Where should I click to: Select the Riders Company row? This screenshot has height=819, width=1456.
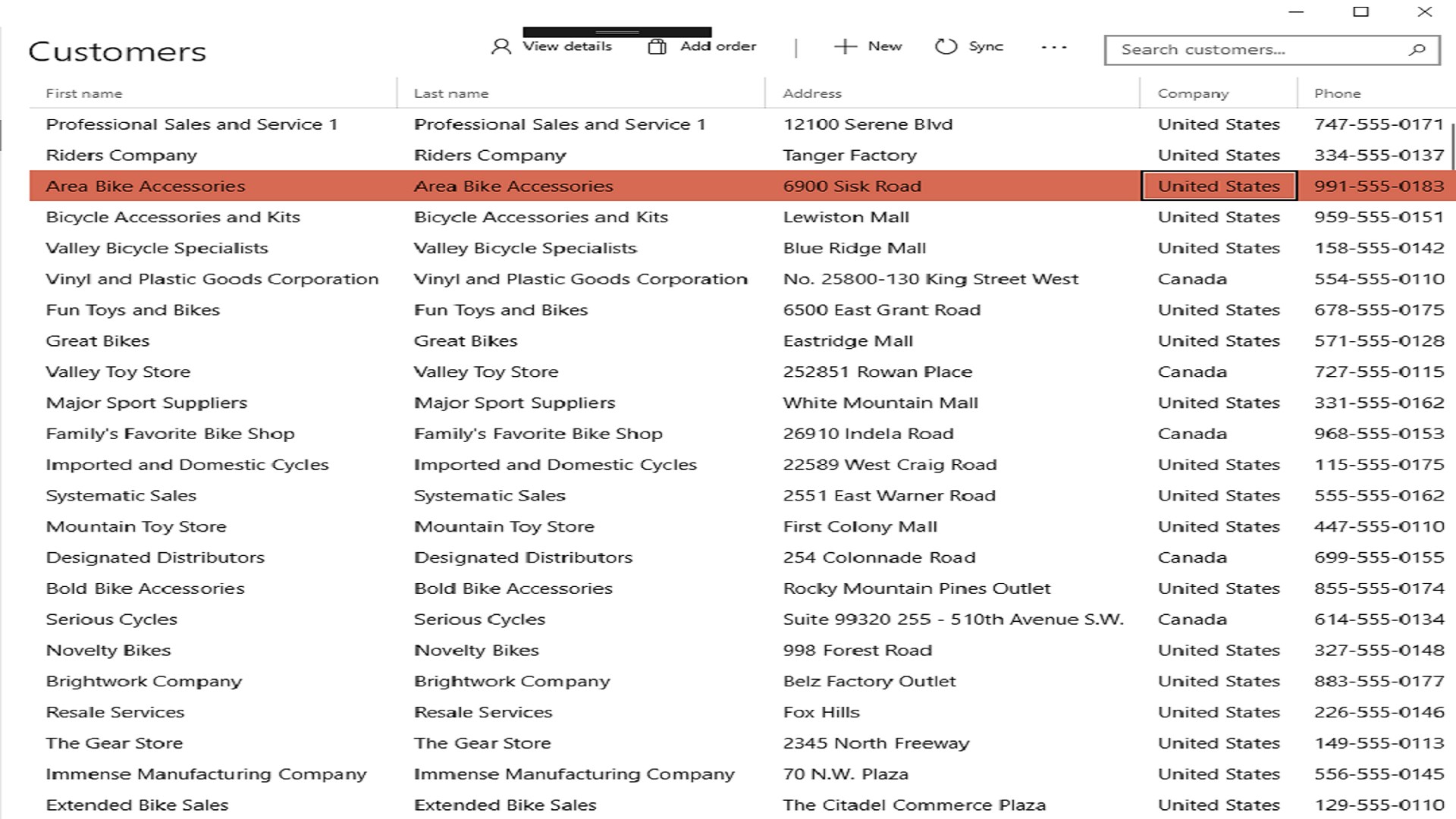[742, 155]
